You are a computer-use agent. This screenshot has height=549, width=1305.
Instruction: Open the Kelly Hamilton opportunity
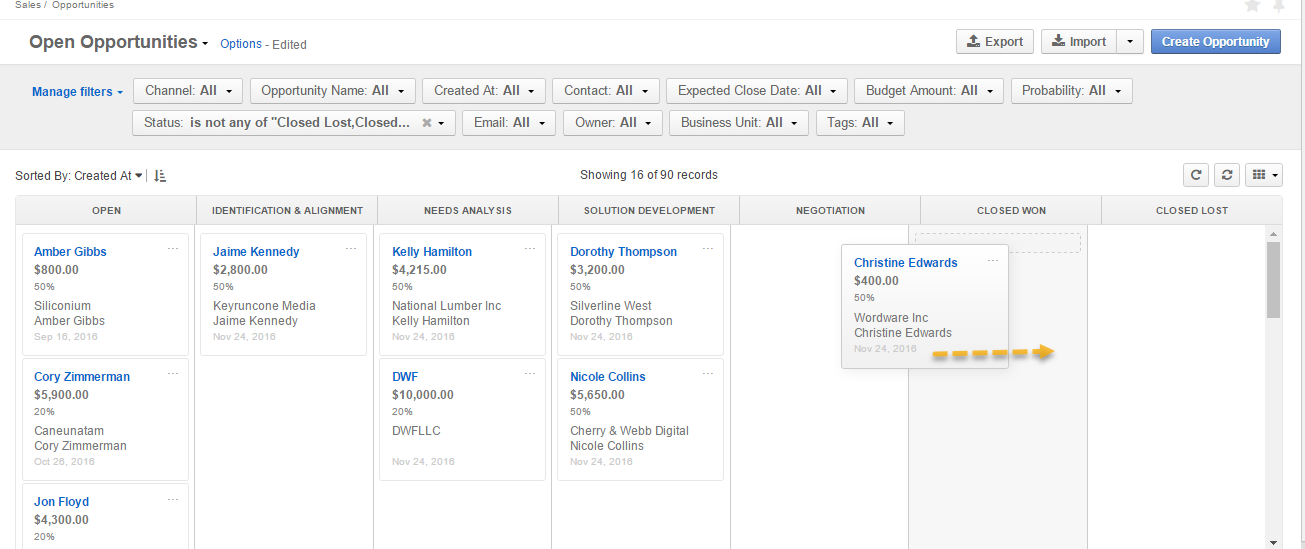(x=432, y=252)
